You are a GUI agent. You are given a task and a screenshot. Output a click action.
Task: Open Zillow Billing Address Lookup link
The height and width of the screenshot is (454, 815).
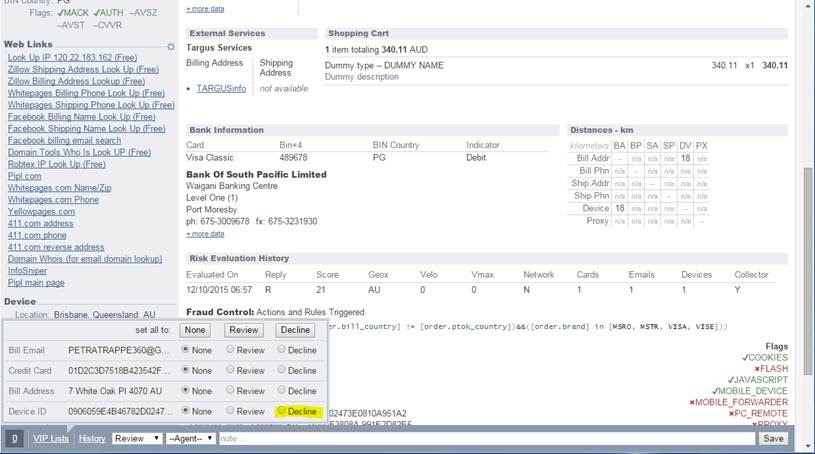tap(76, 81)
